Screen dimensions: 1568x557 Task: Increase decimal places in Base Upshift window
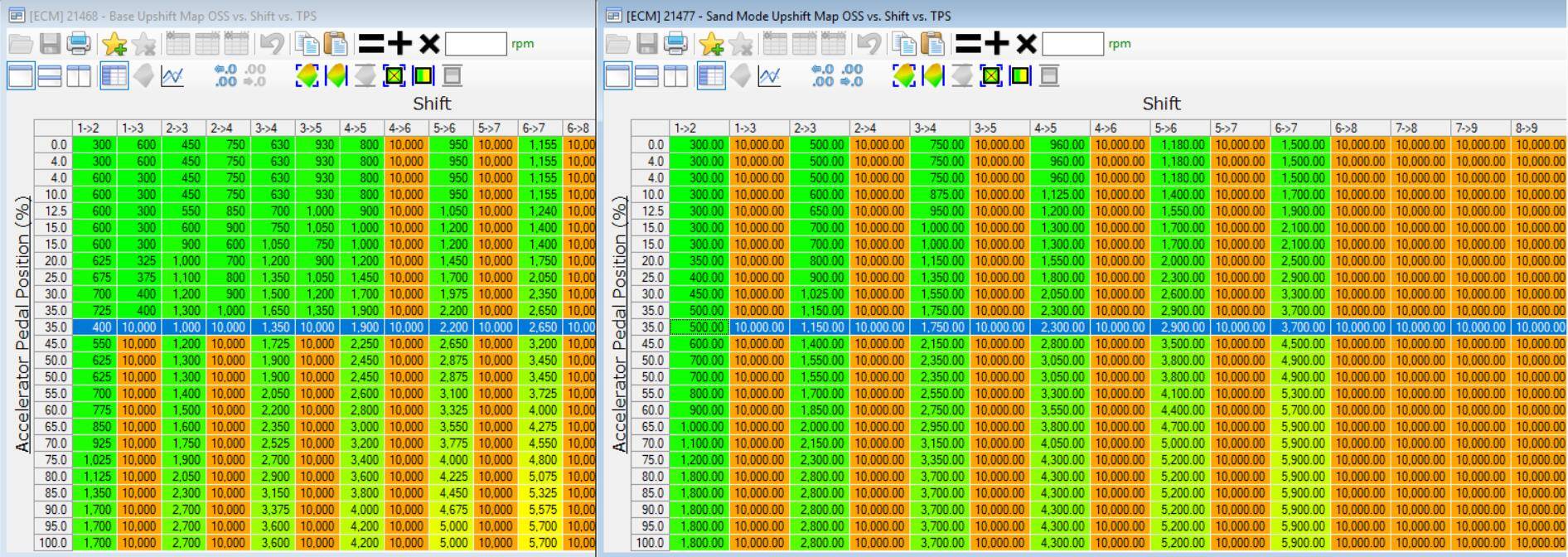(225, 76)
